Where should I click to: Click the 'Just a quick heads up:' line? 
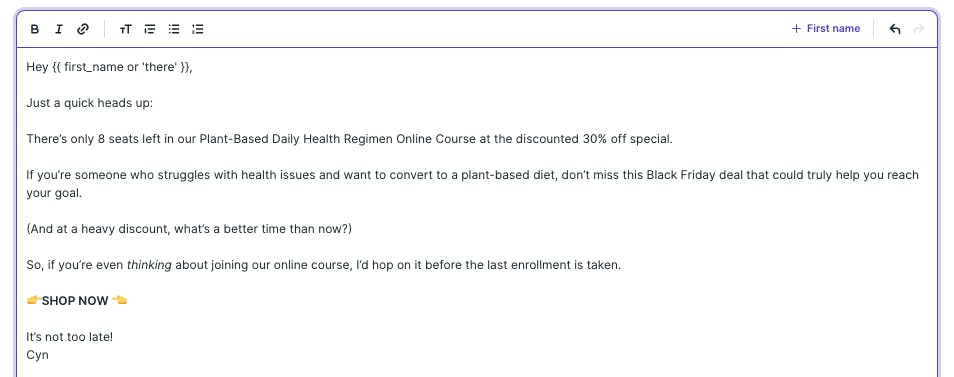(89, 103)
